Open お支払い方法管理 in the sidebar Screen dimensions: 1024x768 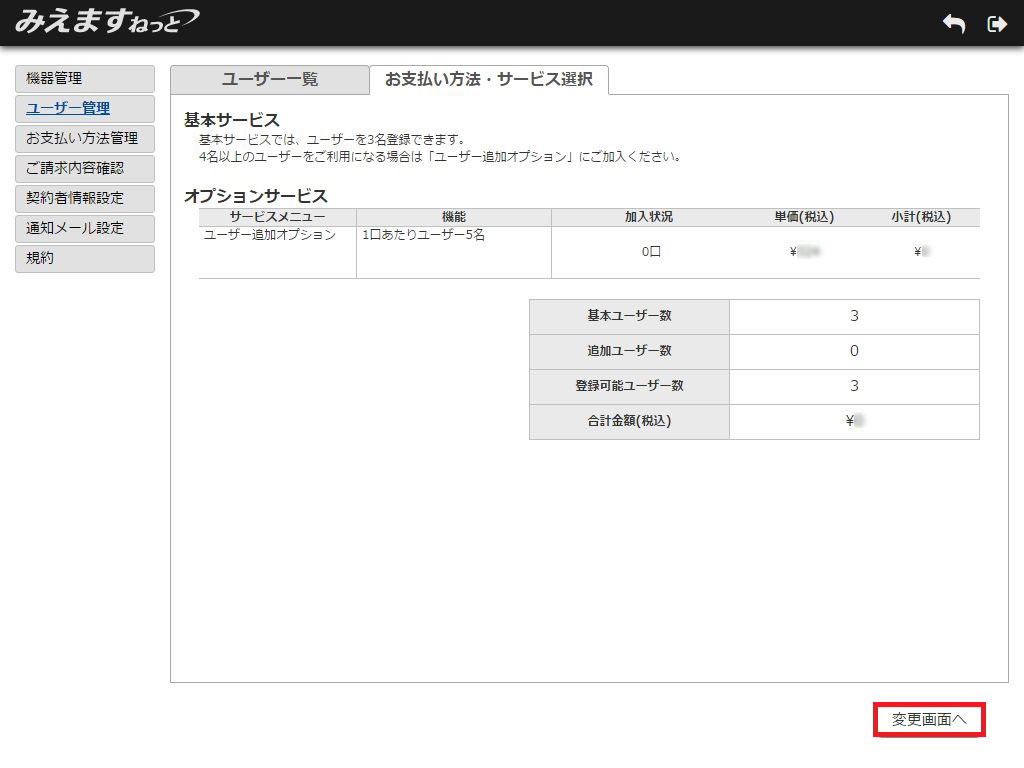point(85,139)
